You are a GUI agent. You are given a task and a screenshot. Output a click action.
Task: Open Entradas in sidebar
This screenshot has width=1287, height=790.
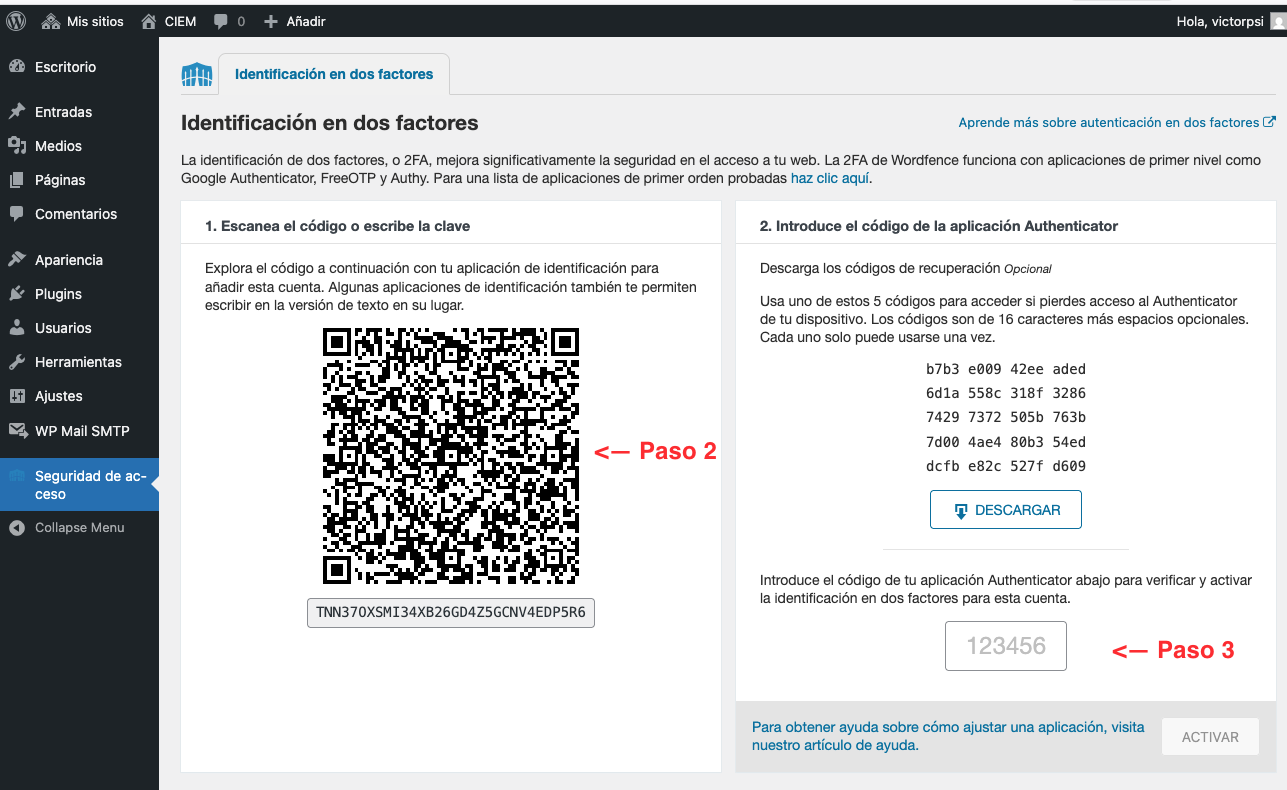[x=63, y=112]
